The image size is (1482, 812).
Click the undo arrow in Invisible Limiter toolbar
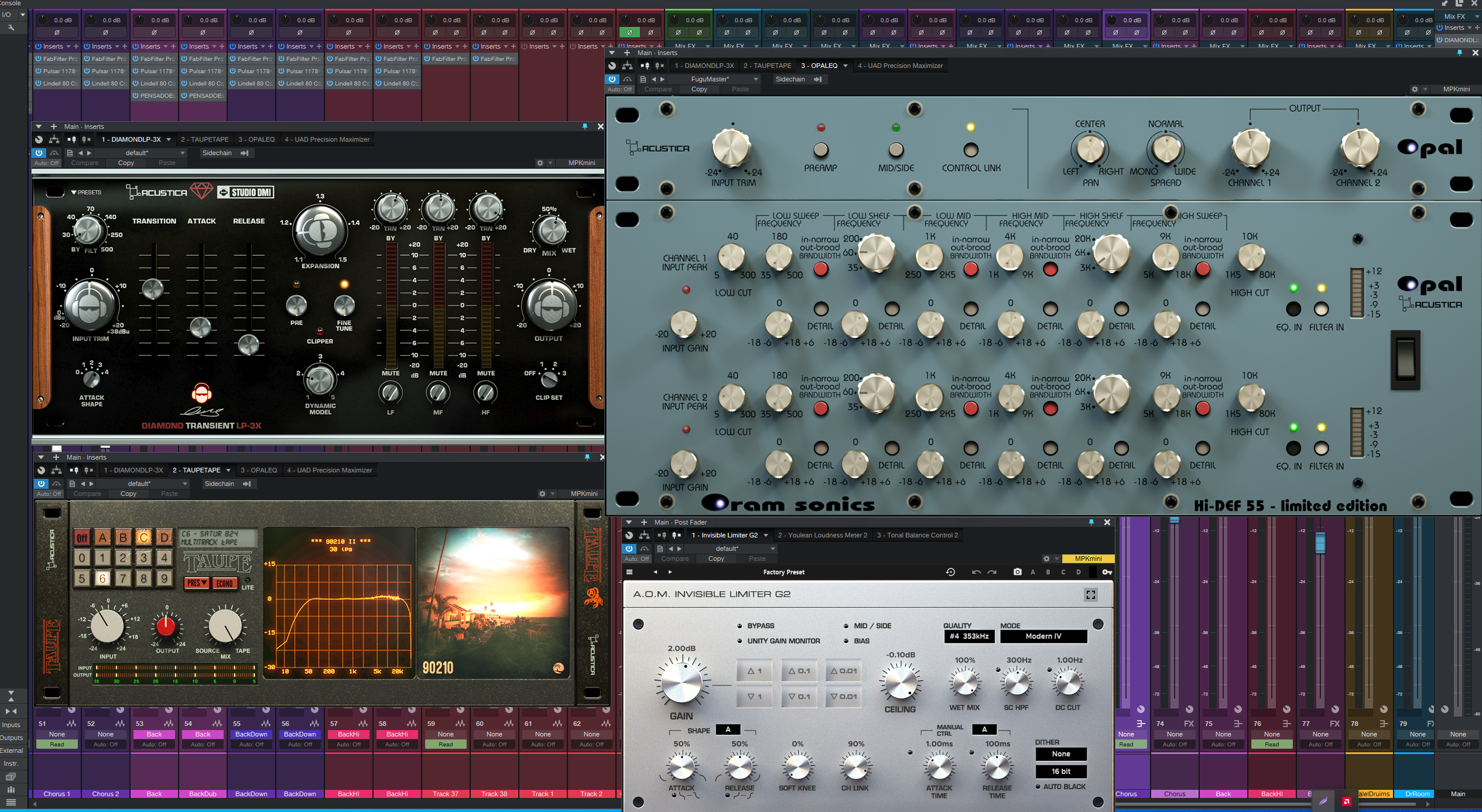pyautogui.click(x=976, y=572)
